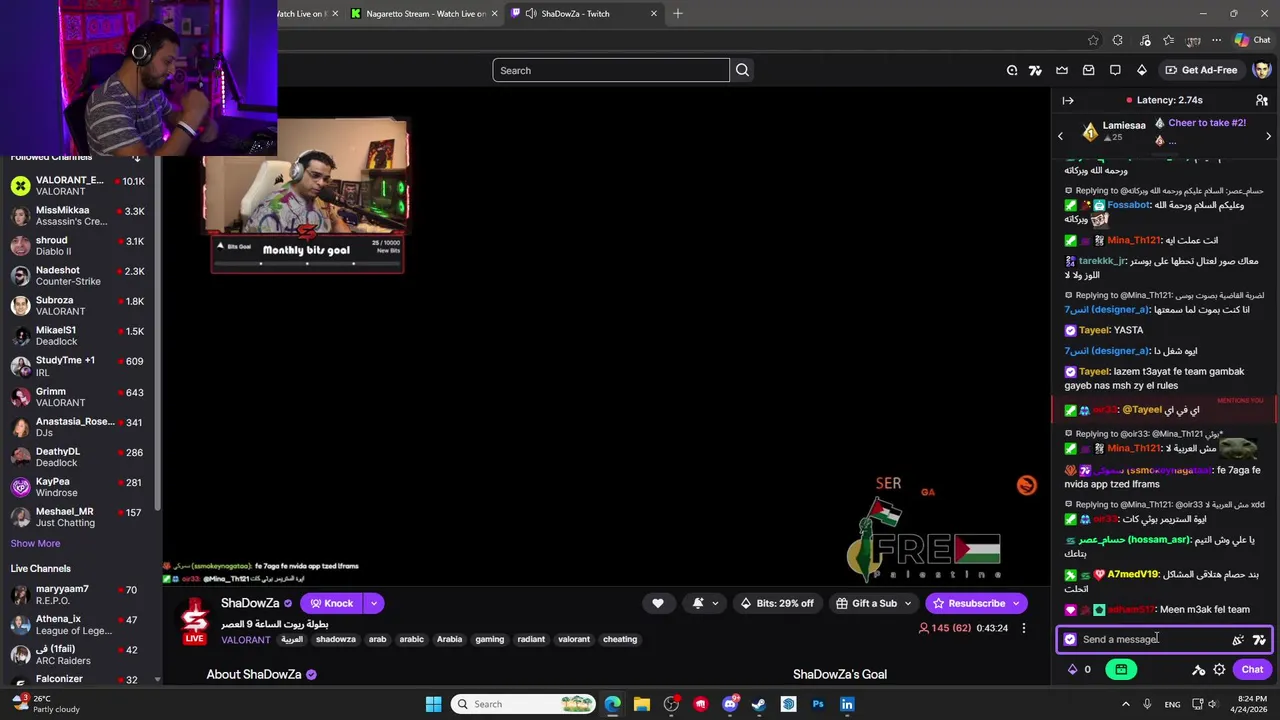Open Photoshop from the taskbar

pyautogui.click(x=818, y=704)
